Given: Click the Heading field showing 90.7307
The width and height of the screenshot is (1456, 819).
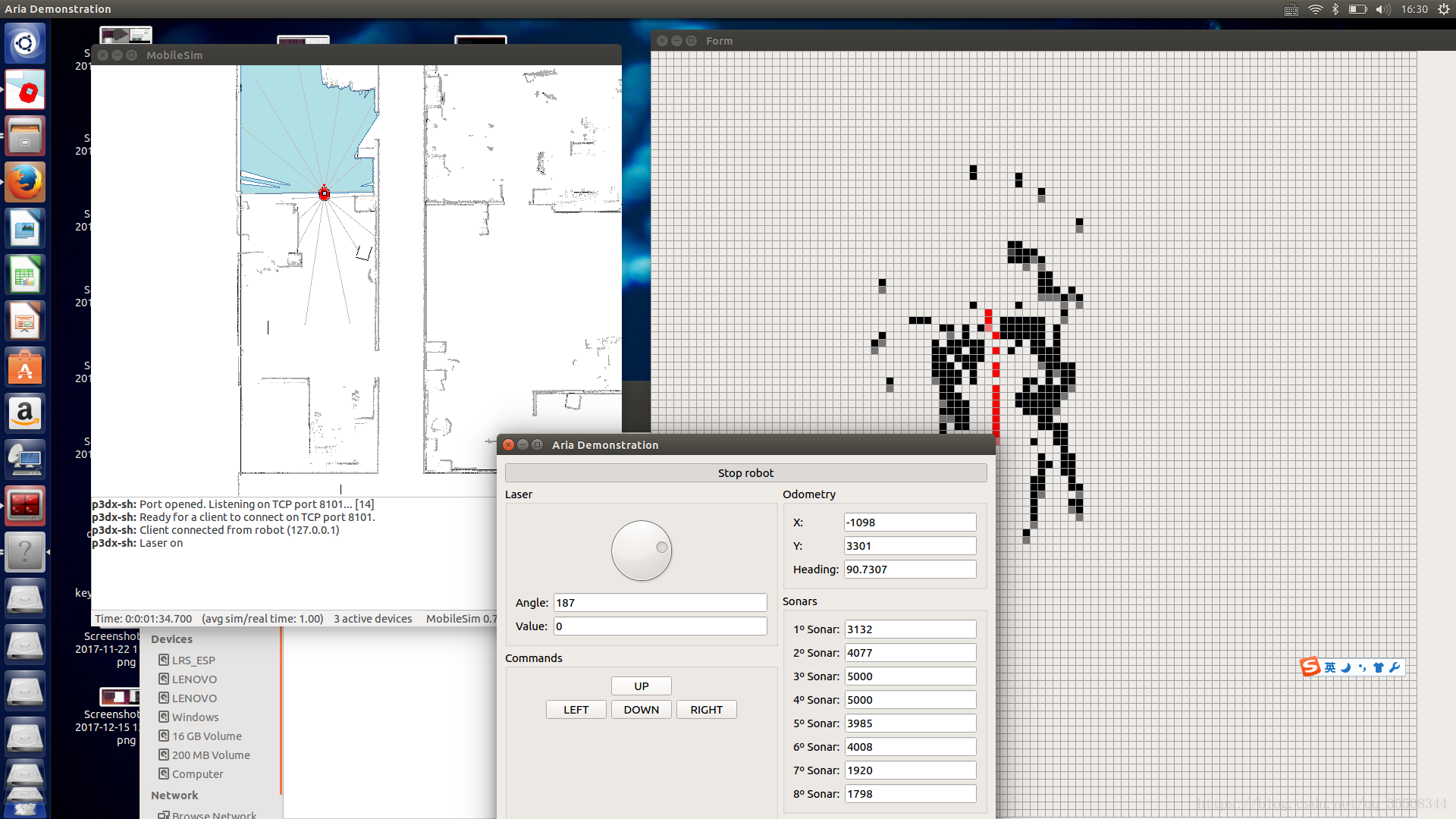Looking at the screenshot, I should tap(910, 569).
